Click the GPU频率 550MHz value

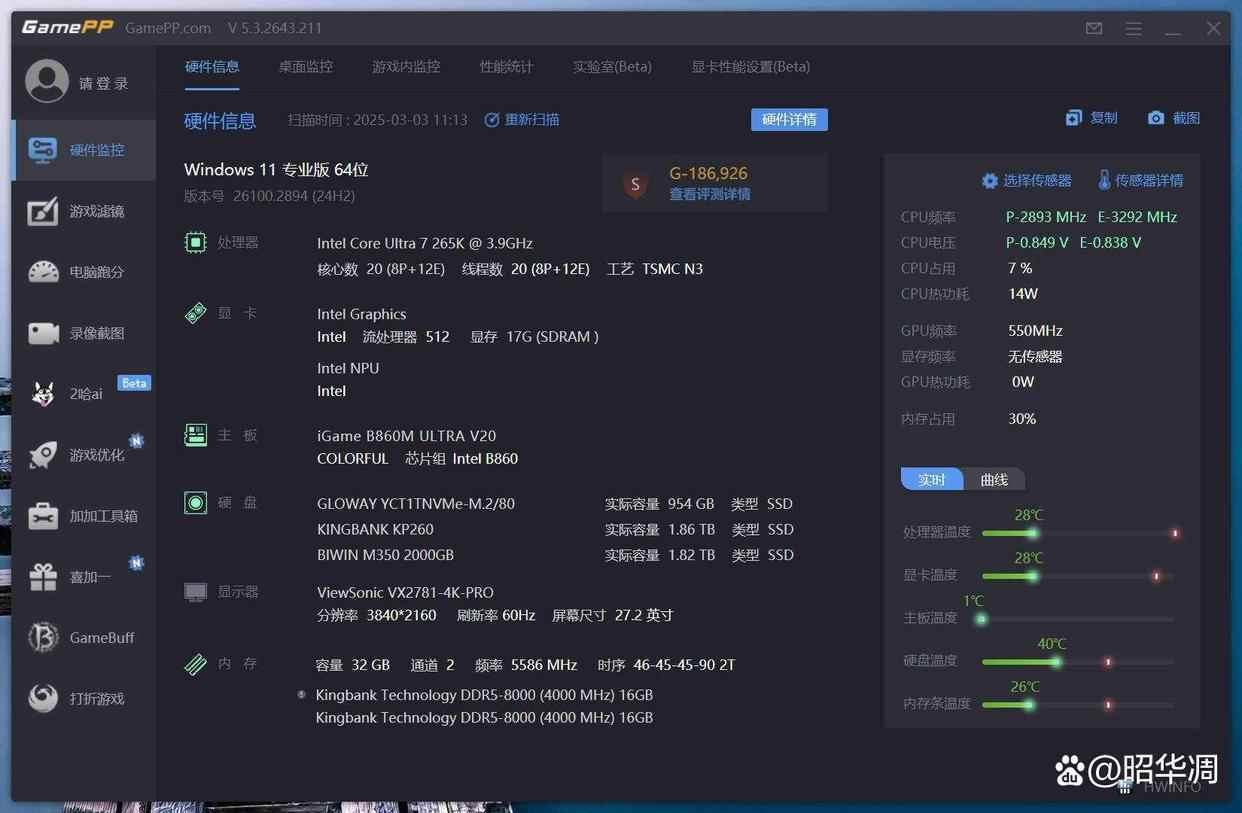coord(1035,331)
